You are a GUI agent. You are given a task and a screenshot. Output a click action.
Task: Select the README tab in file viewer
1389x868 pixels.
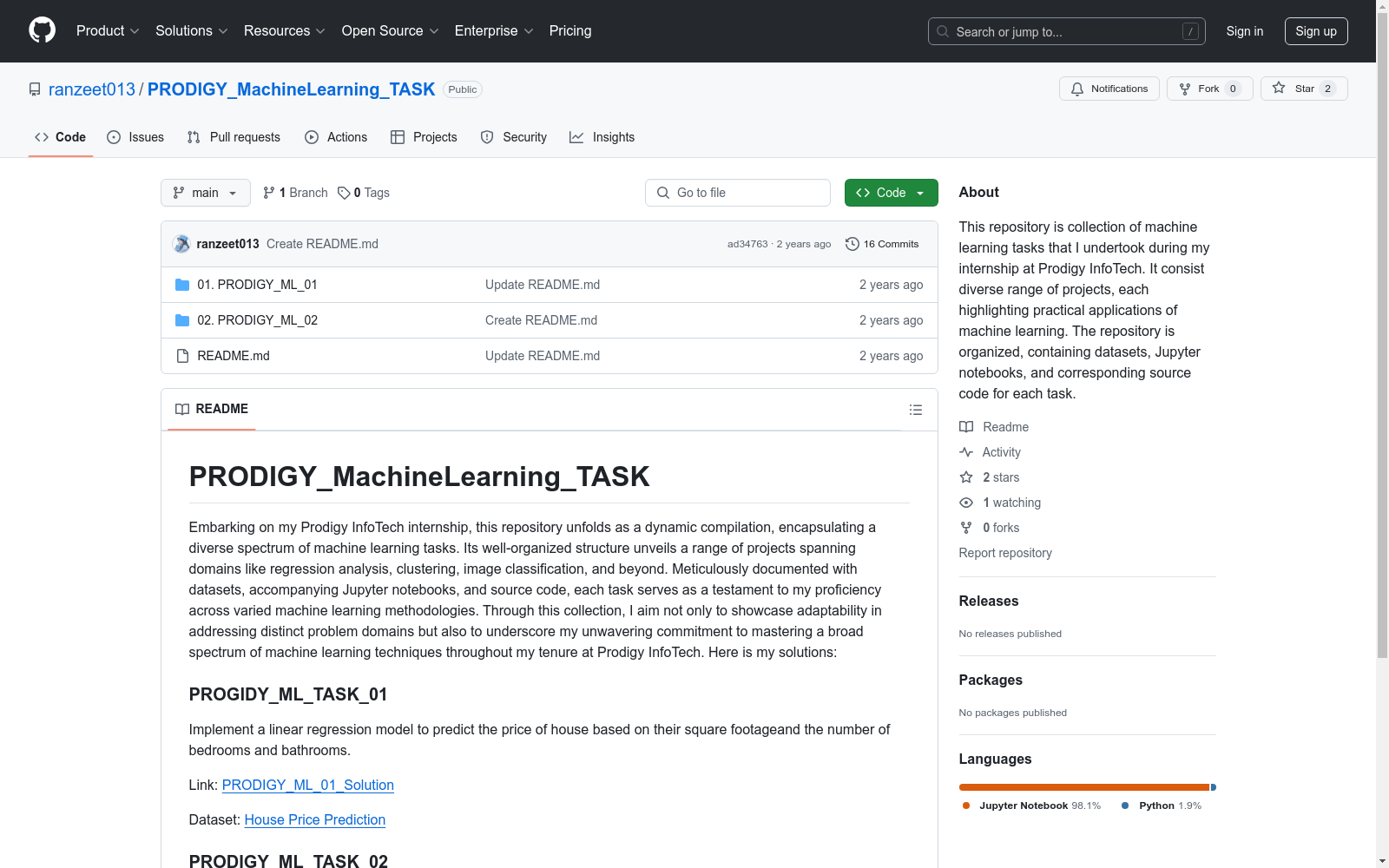click(212, 409)
